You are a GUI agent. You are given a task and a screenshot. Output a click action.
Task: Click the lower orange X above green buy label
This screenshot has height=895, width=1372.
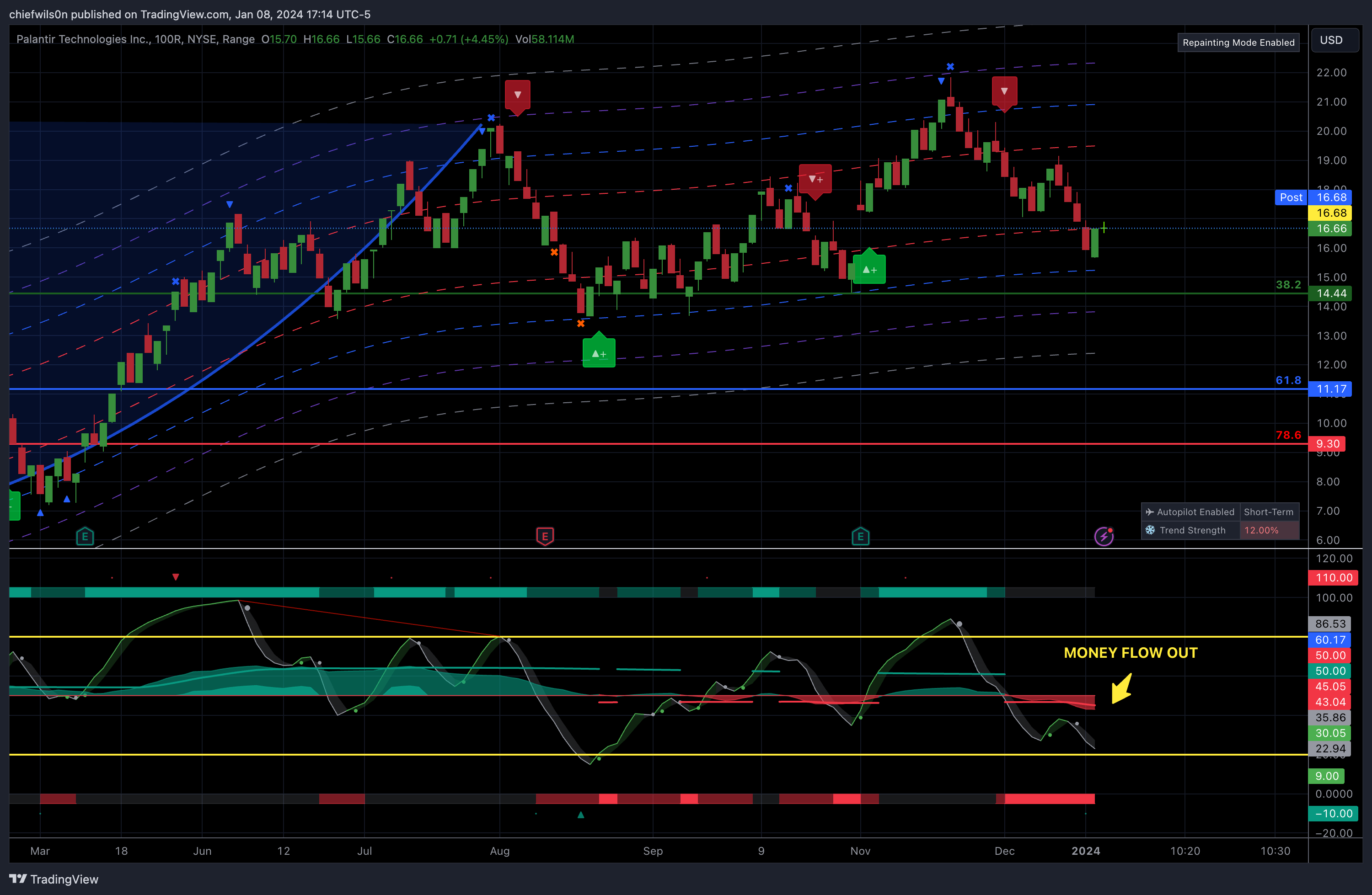(580, 324)
